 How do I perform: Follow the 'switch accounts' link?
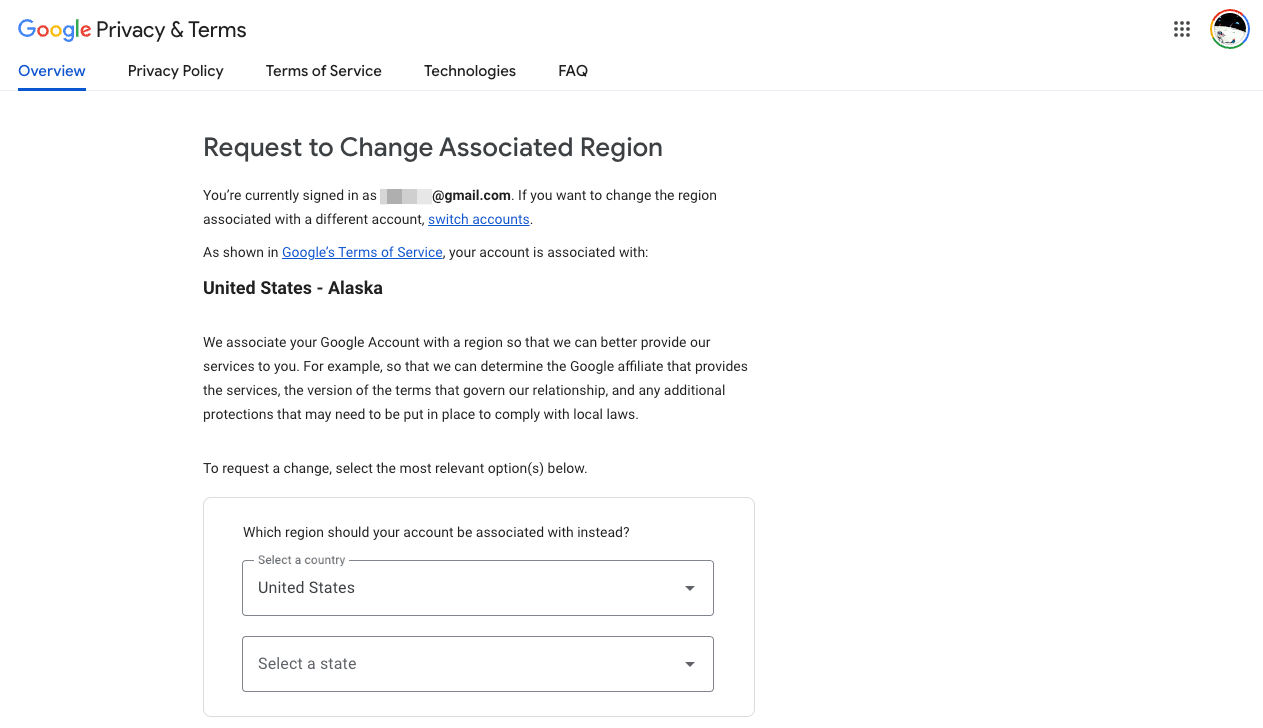[x=479, y=220]
